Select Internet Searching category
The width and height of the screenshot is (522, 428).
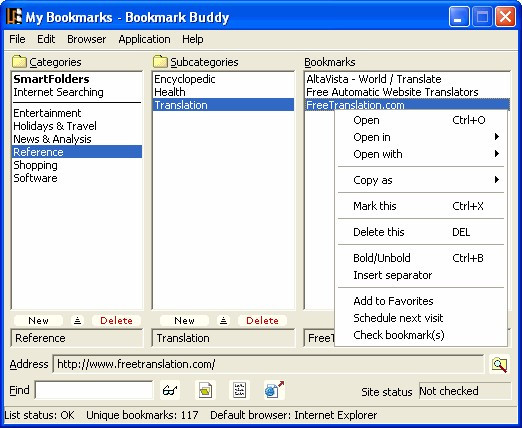[77, 92]
